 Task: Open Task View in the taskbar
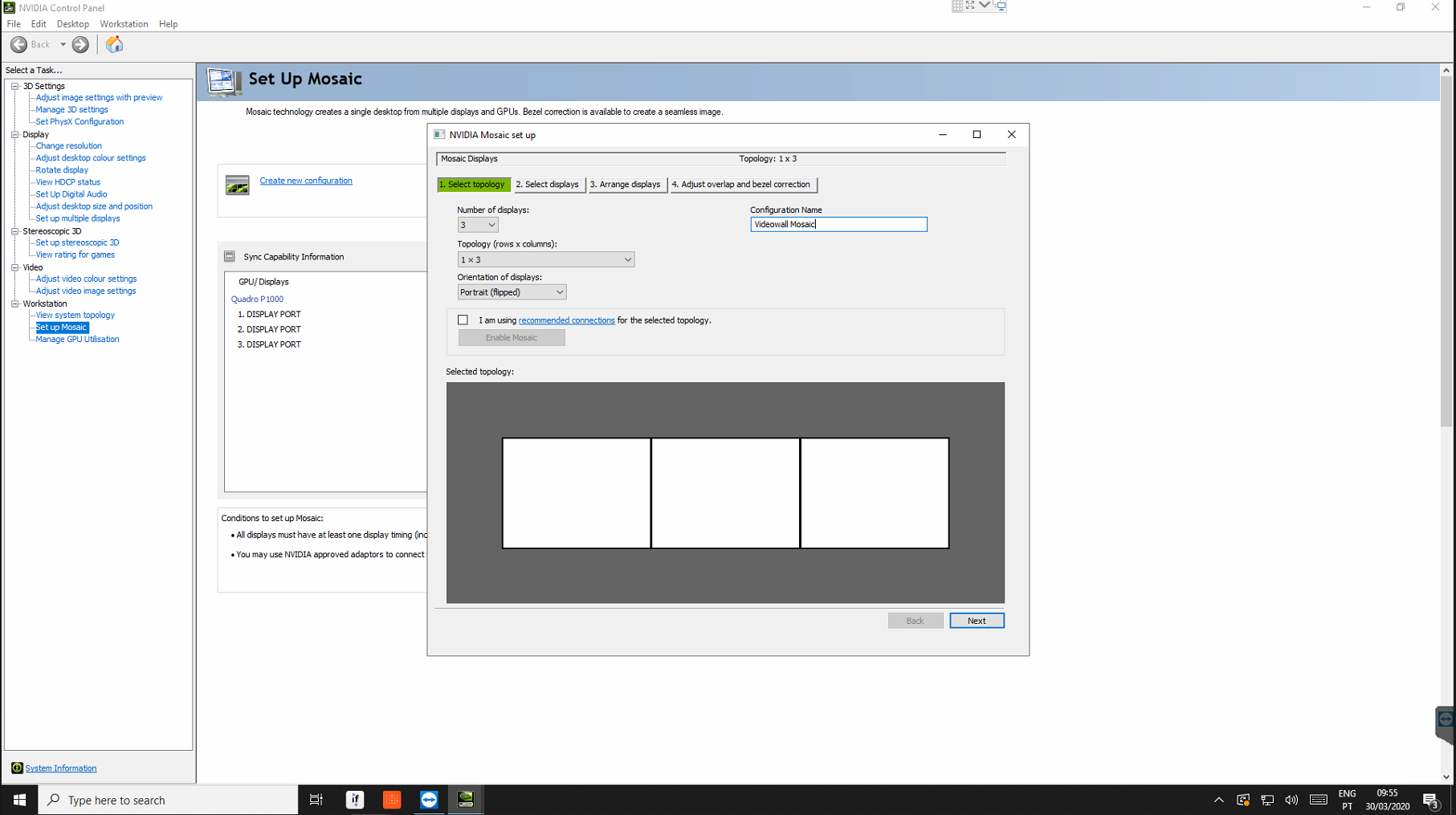316,800
